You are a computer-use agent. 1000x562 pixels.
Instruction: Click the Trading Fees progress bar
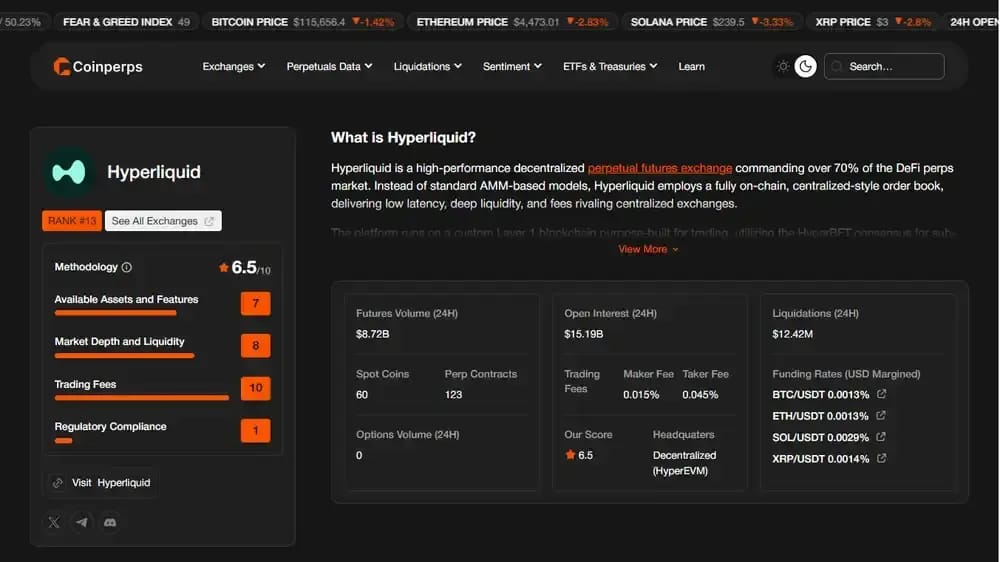pyautogui.click(x=142, y=397)
